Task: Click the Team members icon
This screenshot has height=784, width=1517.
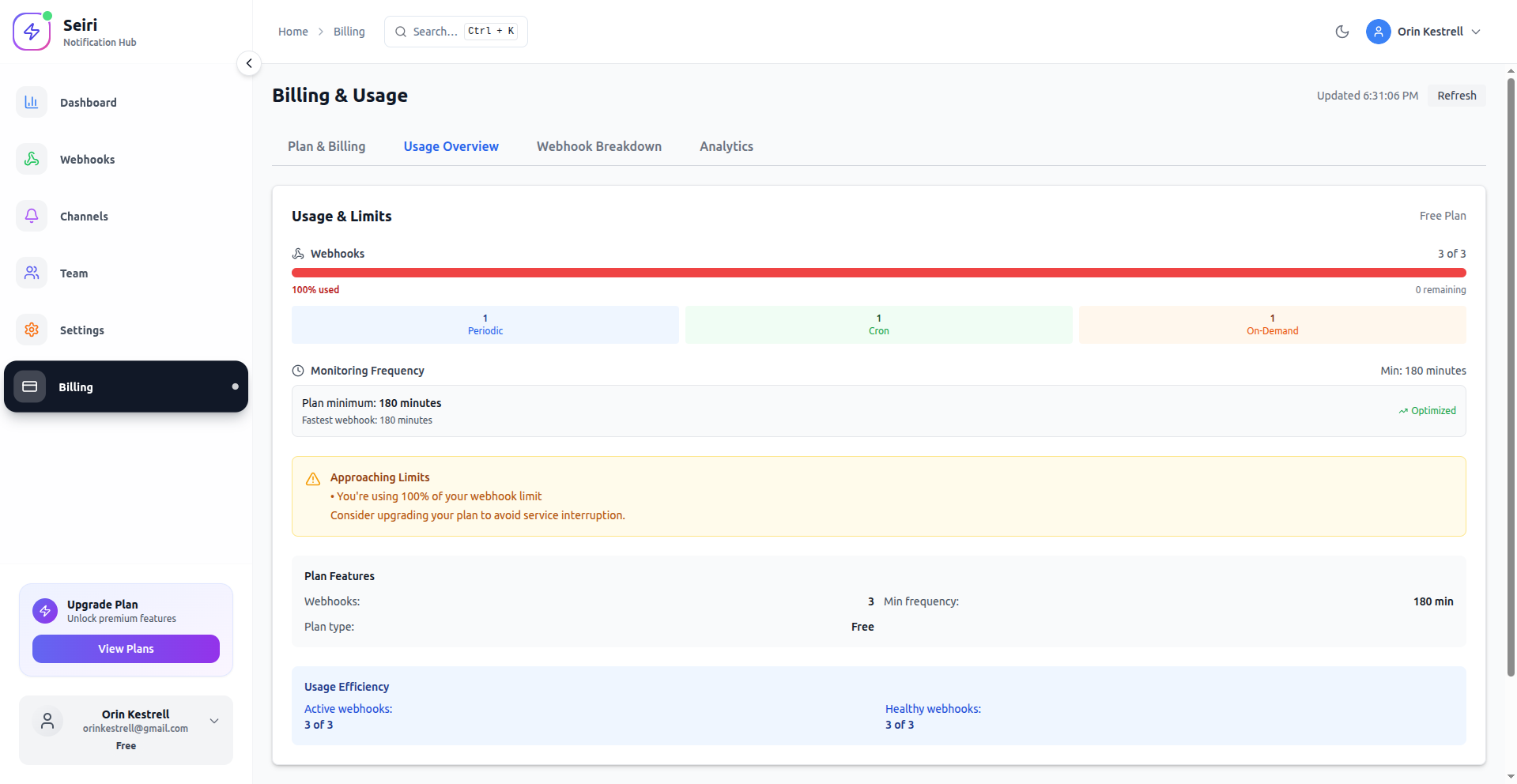Action: tap(31, 273)
